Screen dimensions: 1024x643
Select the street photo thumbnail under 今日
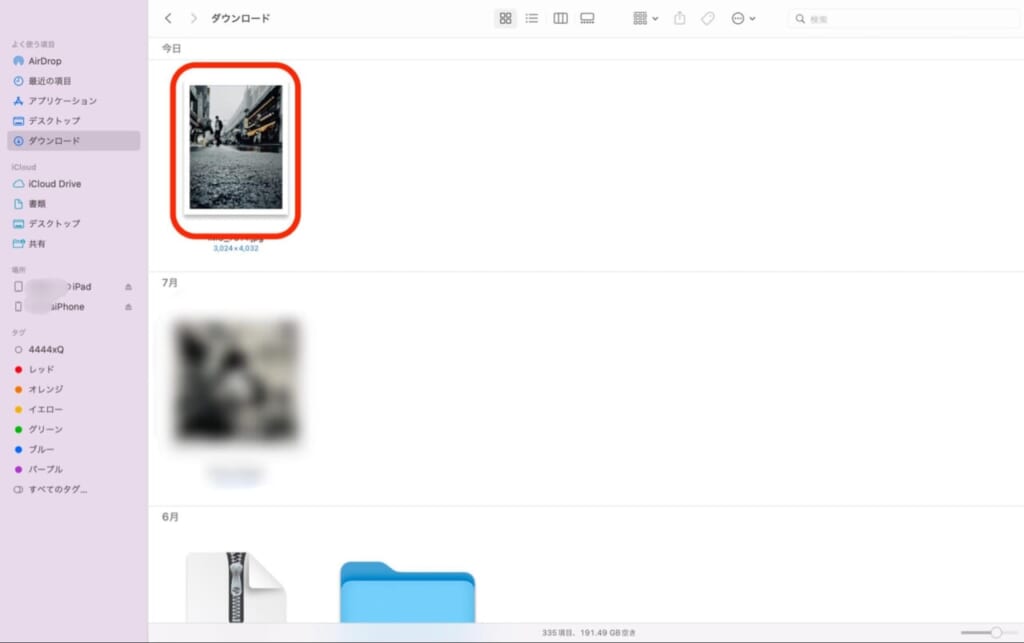coord(236,148)
